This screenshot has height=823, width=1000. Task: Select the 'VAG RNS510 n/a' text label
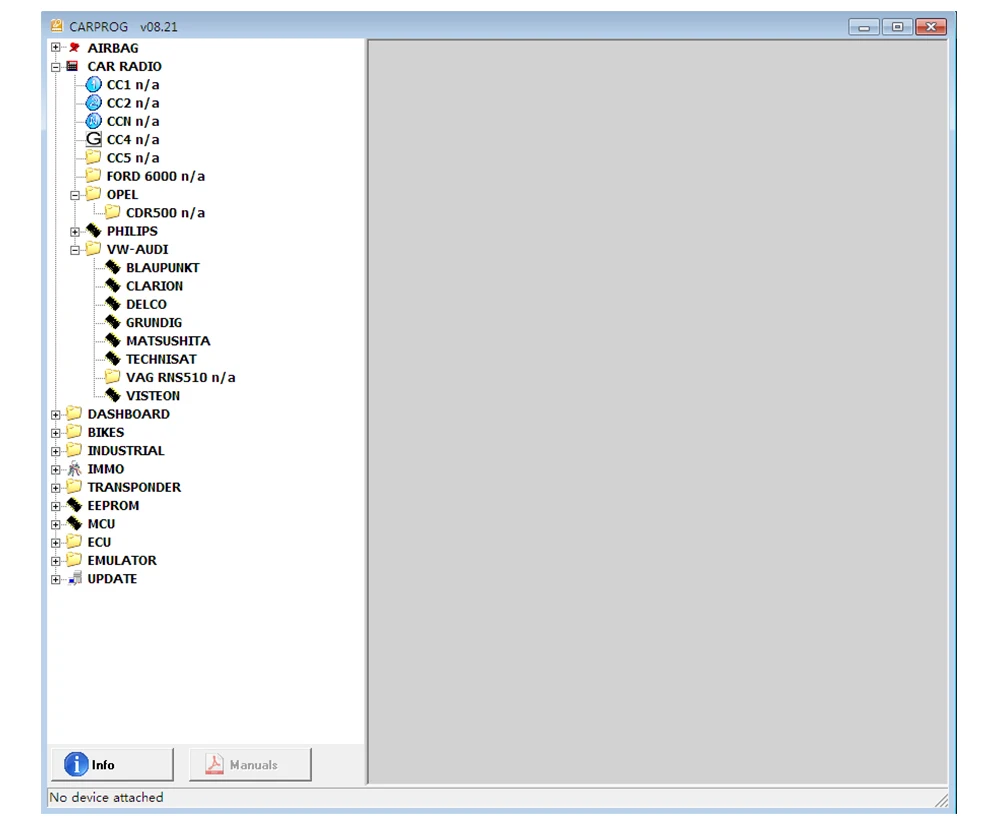pos(180,378)
